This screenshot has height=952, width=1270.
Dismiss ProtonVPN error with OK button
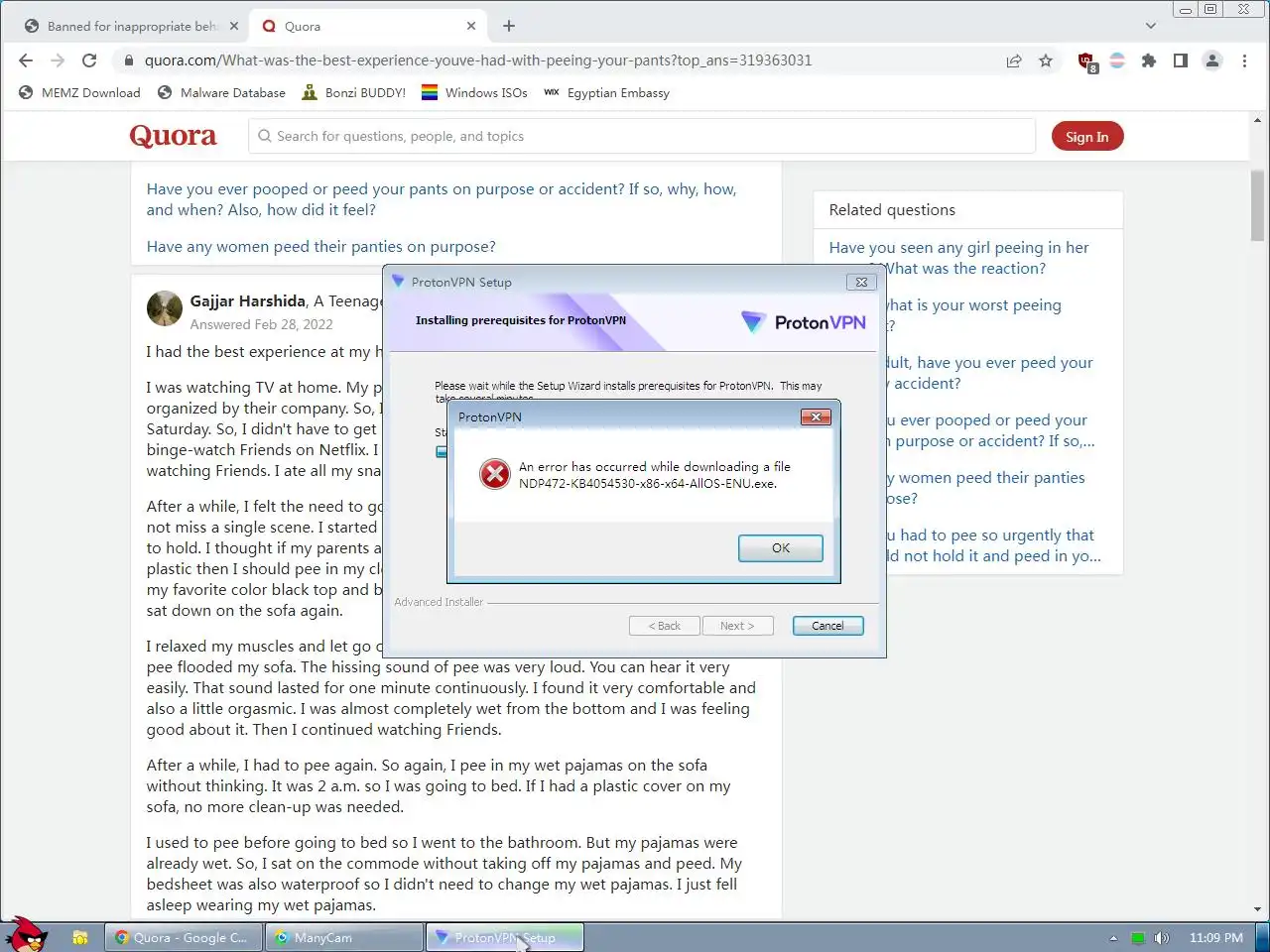pyautogui.click(x=781, y=548)
